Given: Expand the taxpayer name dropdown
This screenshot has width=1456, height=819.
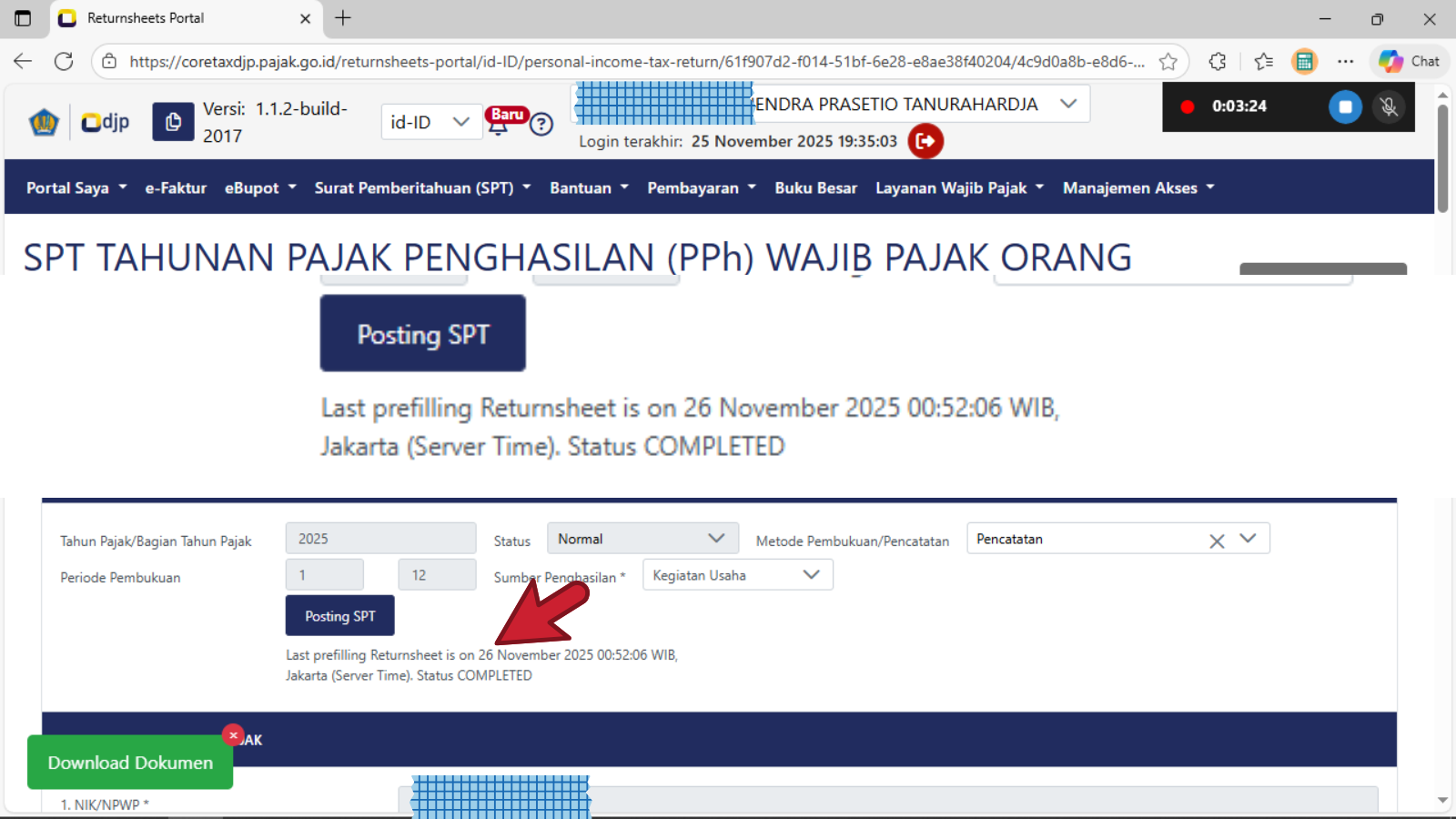Looking at the screenshot, I should tap(1068, 104).
